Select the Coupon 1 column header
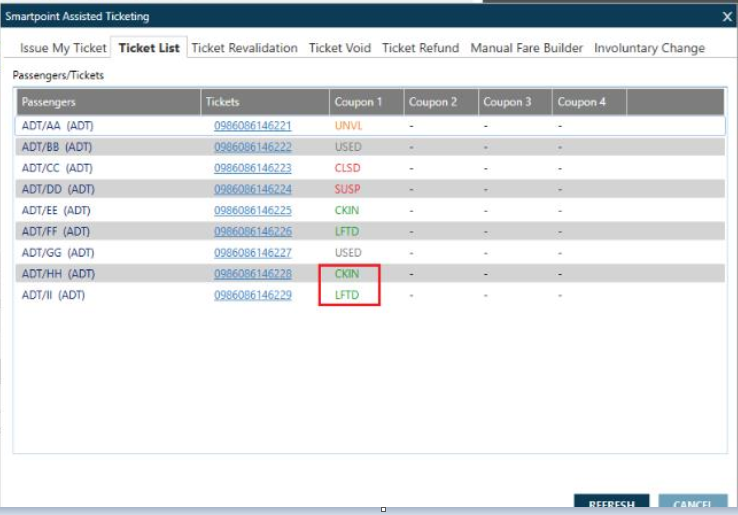Viewport: 738px width, 515px height. coord(359,102)
